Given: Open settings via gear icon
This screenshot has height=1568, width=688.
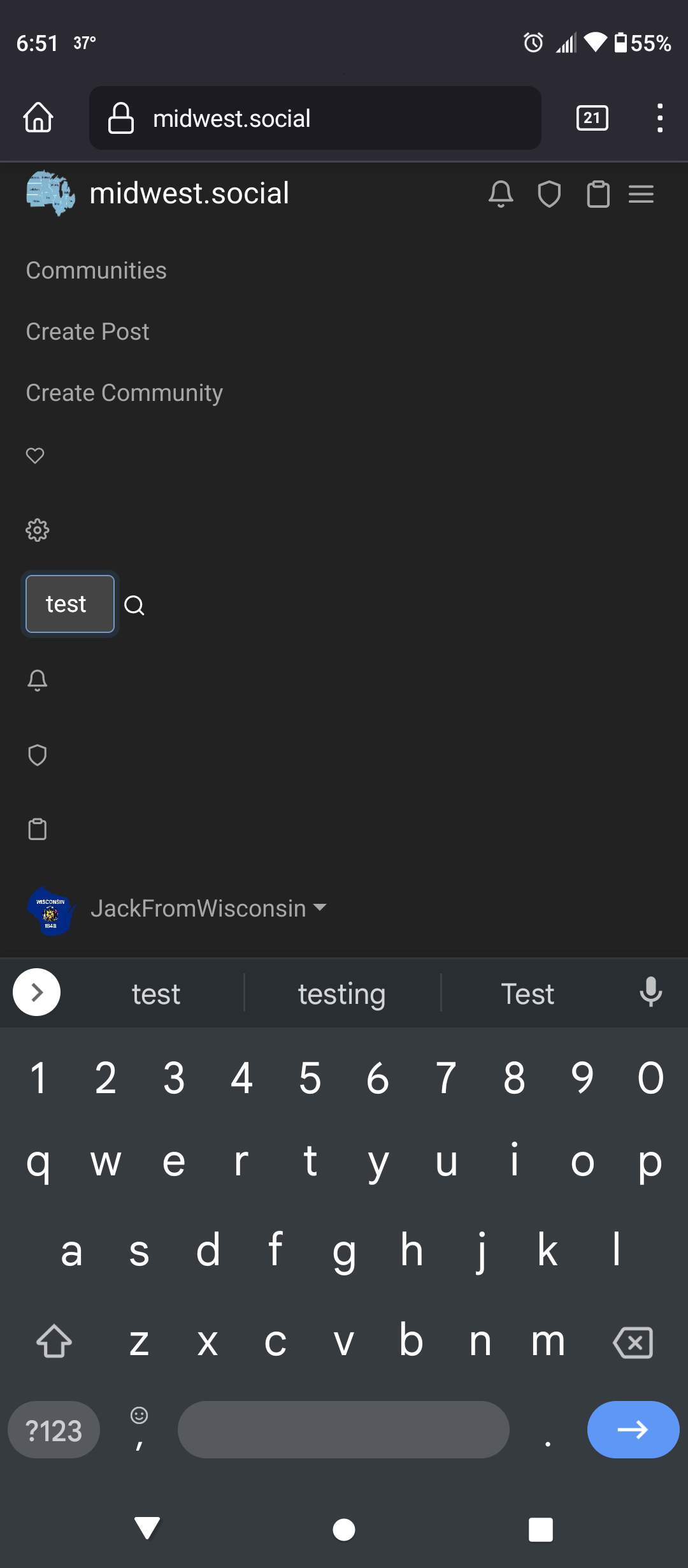Looking at the screenshot, I should [38, 530].
